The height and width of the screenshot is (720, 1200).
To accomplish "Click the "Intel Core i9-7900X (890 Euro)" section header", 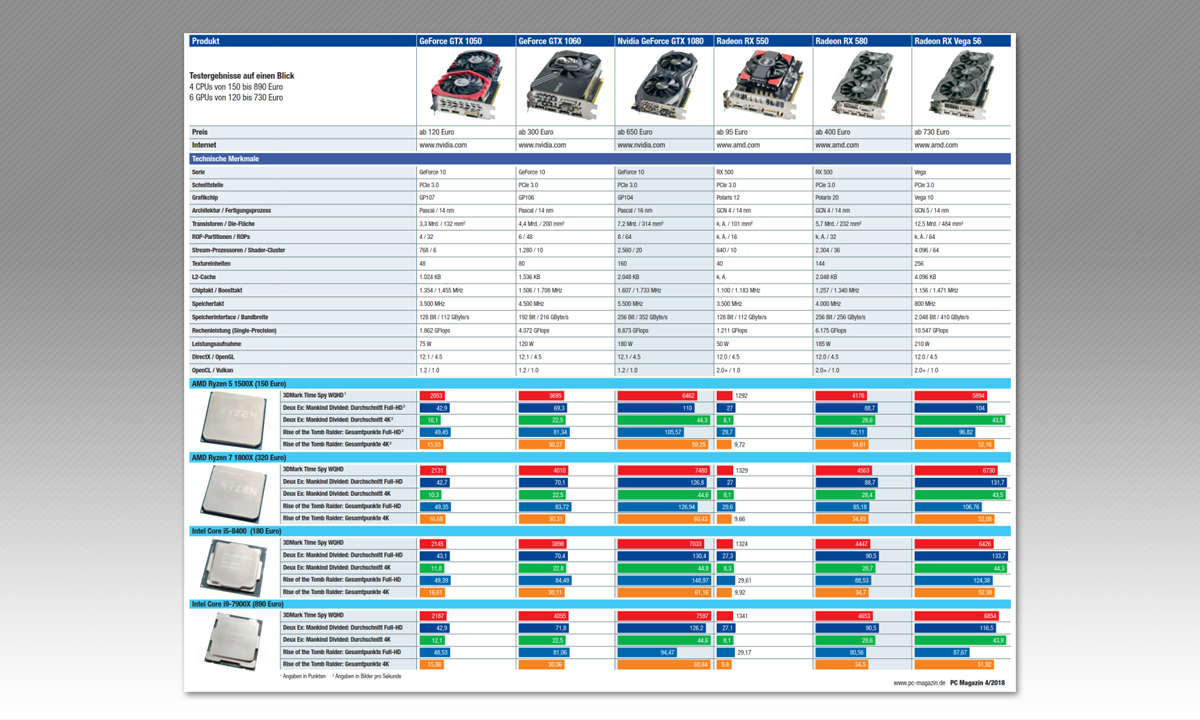I will pyautogui.click(x=600, y=604).
